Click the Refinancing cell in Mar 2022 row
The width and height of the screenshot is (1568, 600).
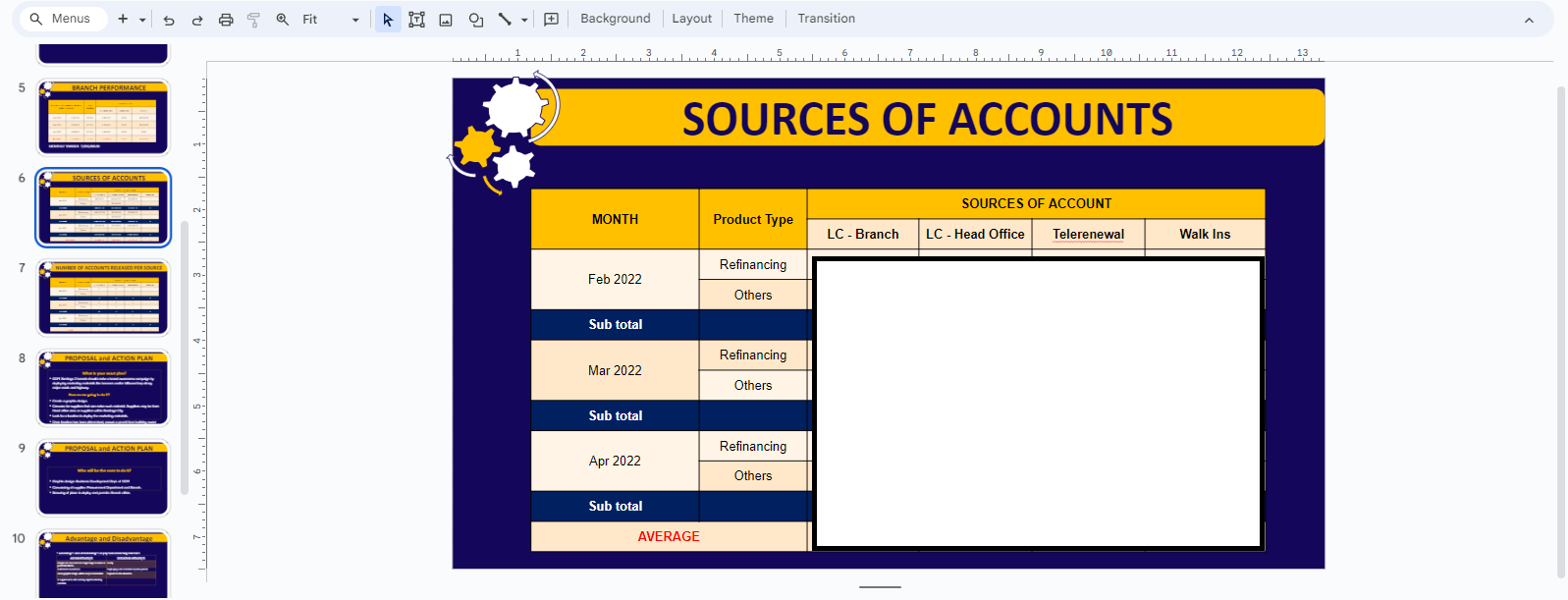(x=753, y=355)
